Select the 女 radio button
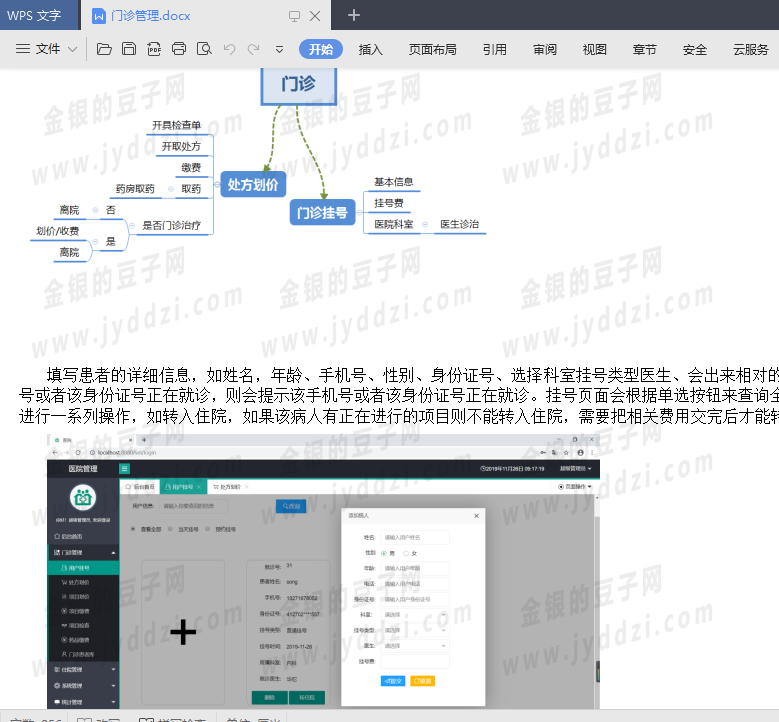 click(x=406, y=553)
